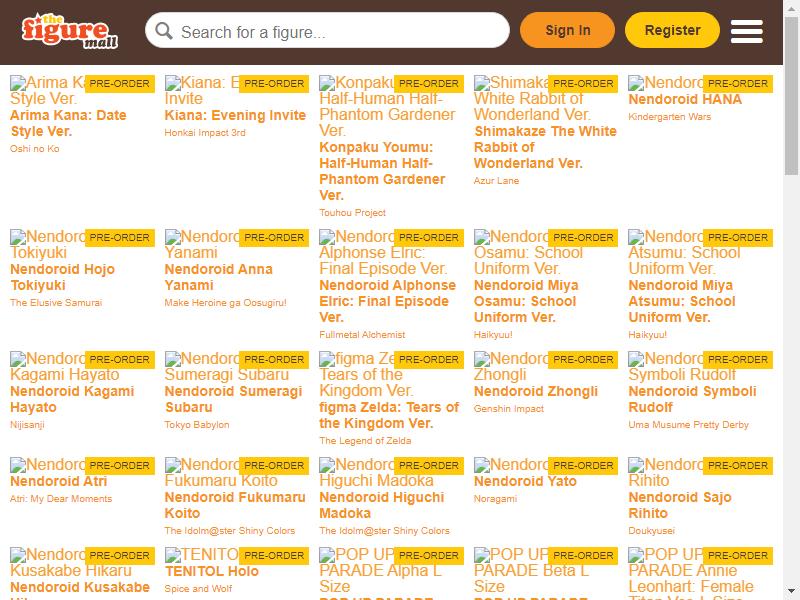Screen dimensions: 800x600
Task: Click the Fullmetal Alchemist series text
Action: tap(362, 335)
